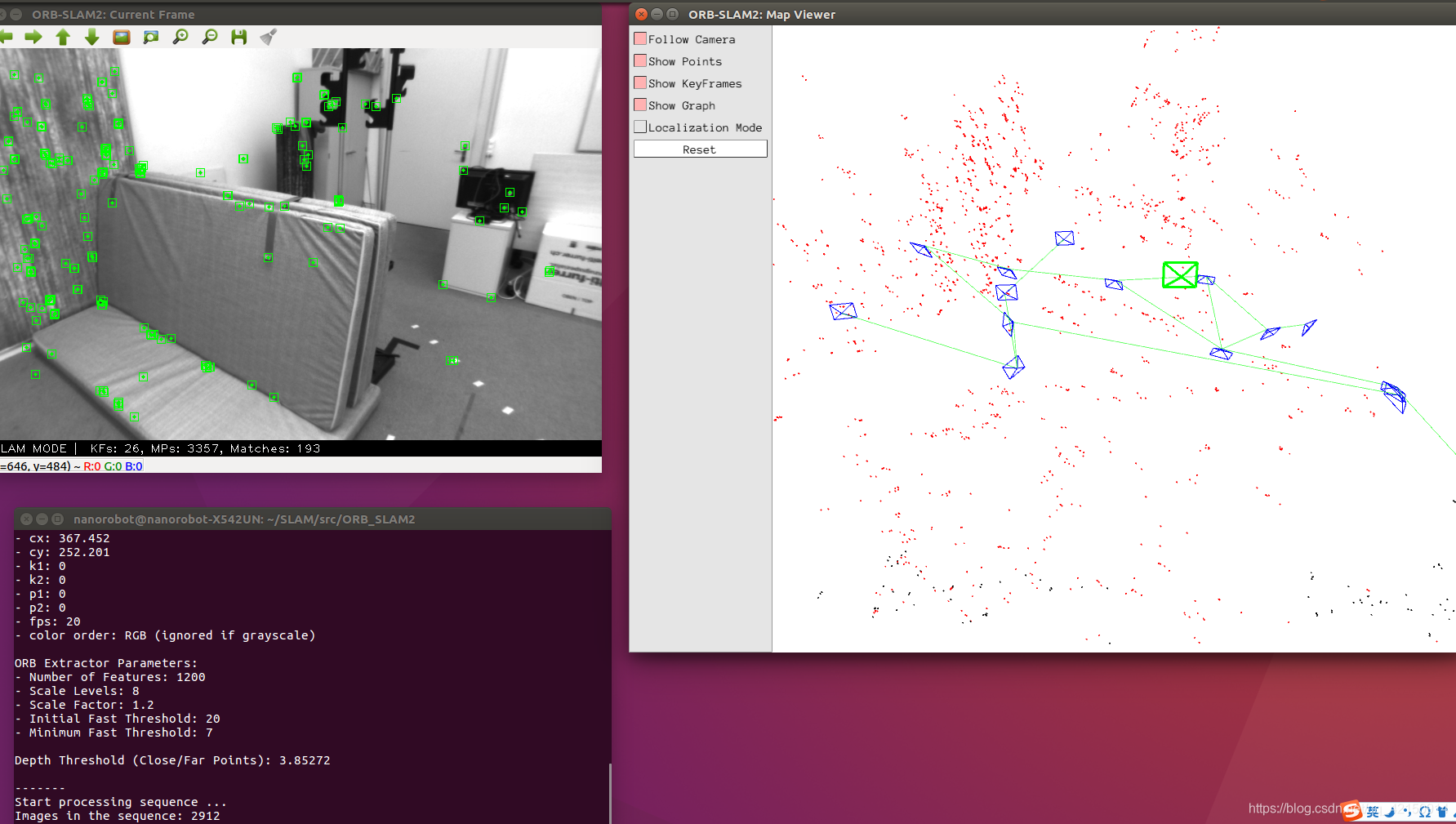
Task: Click the 'ORB Extractor Parameters:' heading
Action: pyautogui.click(x=106, y=663)
